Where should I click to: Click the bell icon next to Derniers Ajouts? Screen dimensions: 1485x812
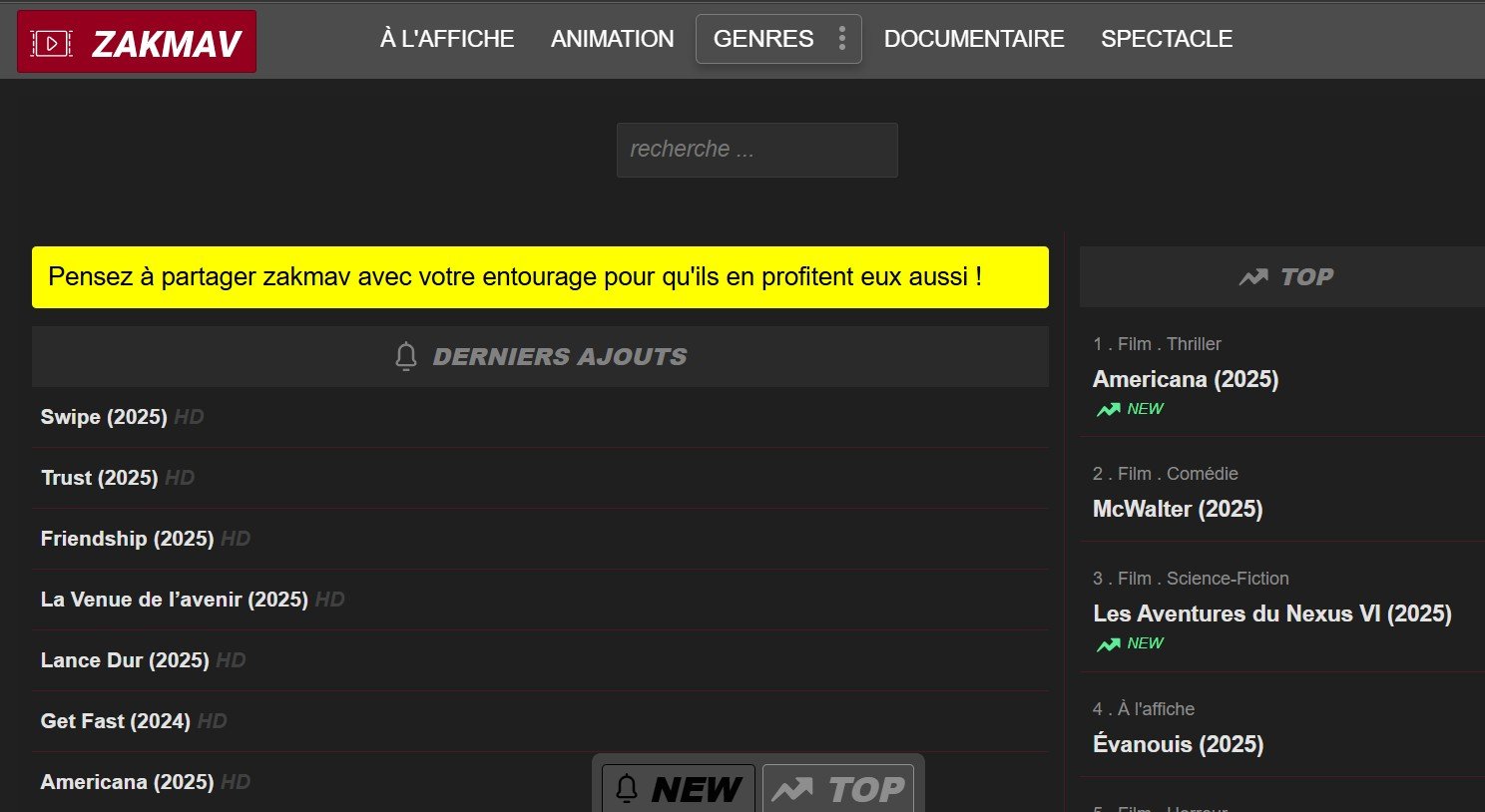[x=406, y=357]
